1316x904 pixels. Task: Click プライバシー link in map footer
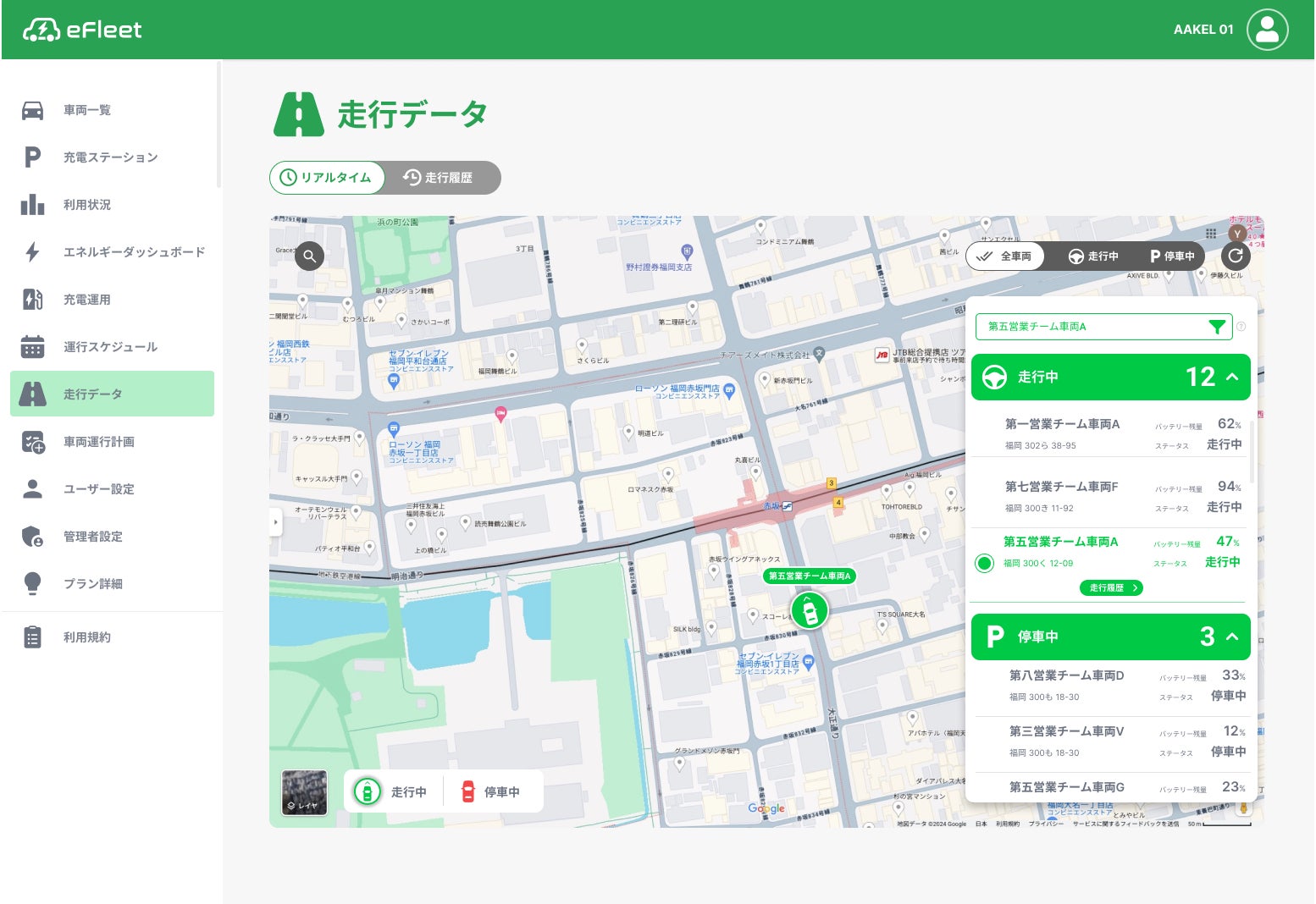pyautogui.click(x=1046, y=824)
